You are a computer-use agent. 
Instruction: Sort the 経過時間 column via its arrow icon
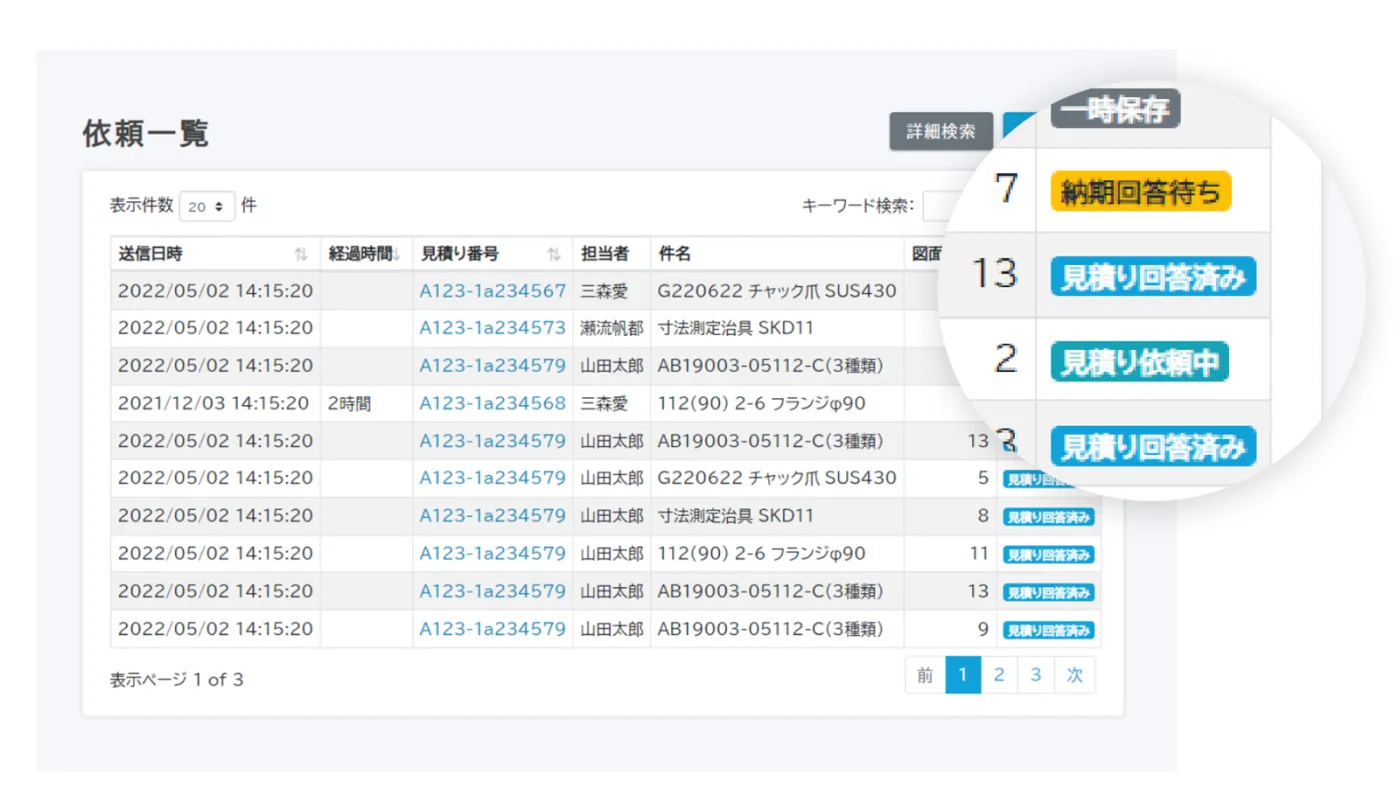click(x=395, y=255)
